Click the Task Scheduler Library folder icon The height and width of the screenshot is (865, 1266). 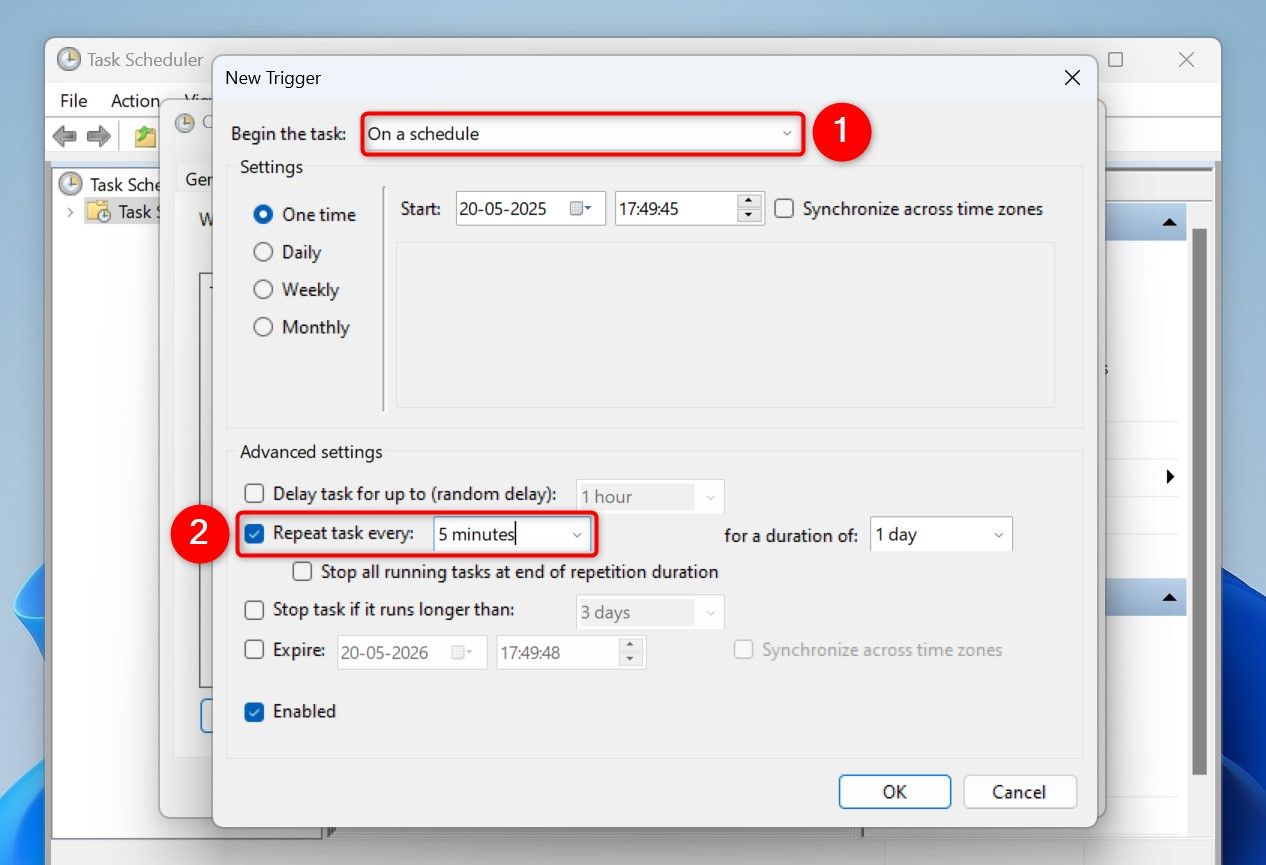pyautogui.click(x=98, y=211)
